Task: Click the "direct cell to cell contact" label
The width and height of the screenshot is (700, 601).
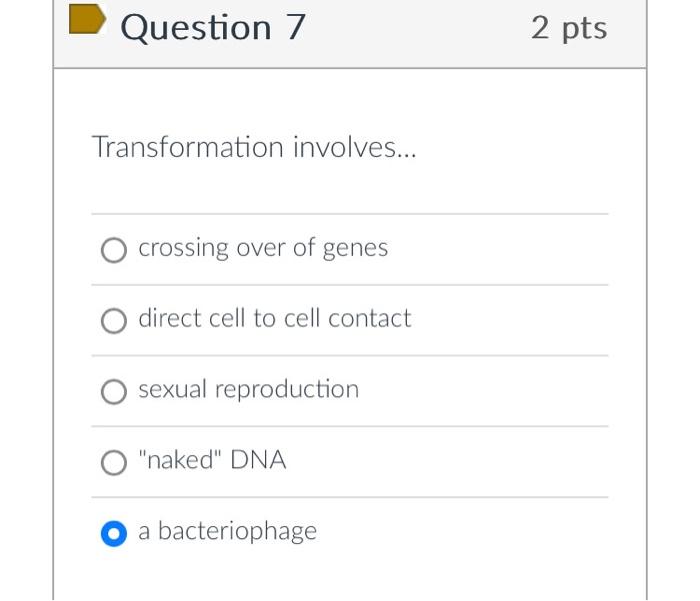Action: pyautogui.click(x=275, y=318)
